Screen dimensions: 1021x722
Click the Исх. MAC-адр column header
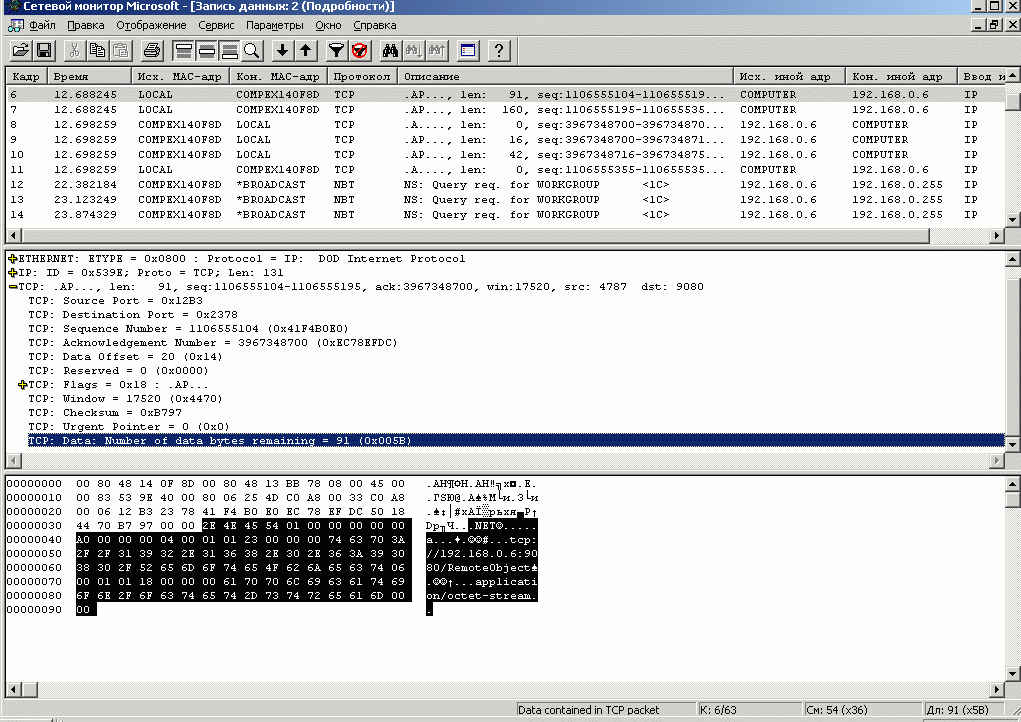tap(180, 76)
